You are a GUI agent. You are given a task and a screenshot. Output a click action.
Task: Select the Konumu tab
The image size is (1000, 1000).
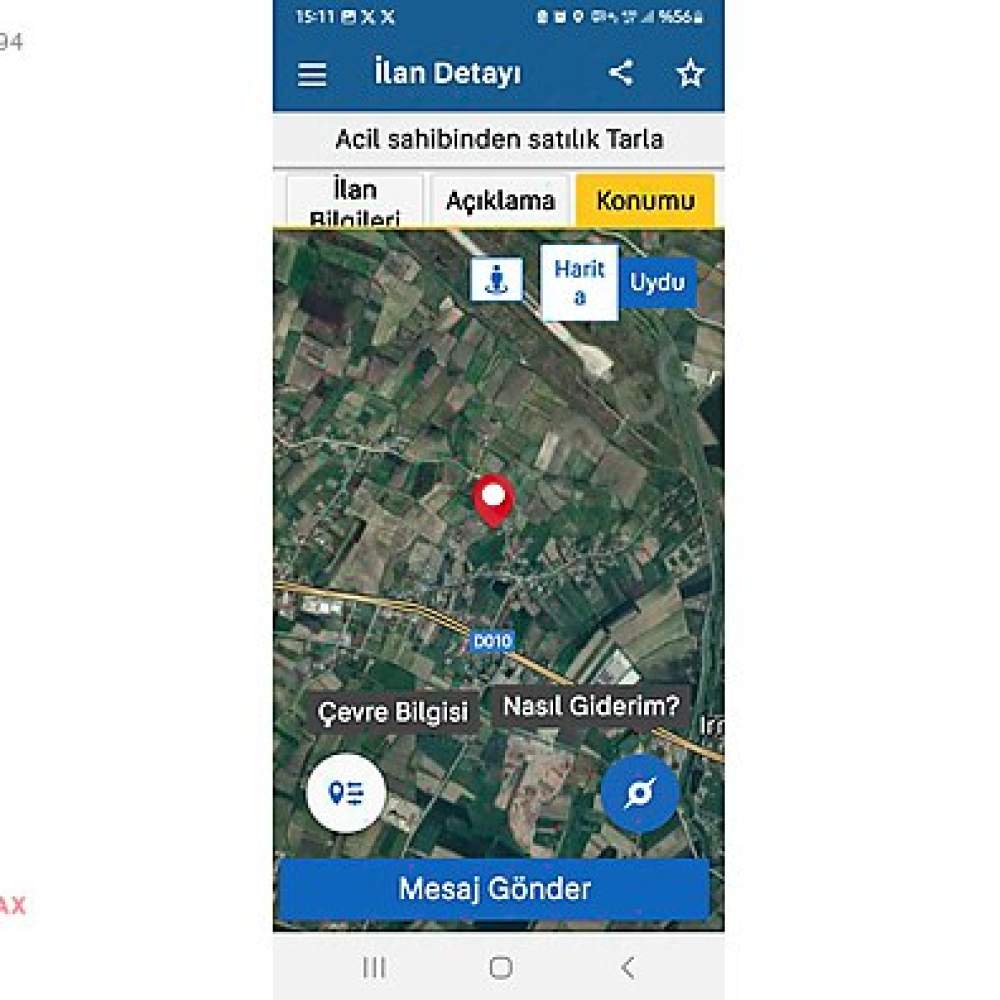tap(645, 200)
